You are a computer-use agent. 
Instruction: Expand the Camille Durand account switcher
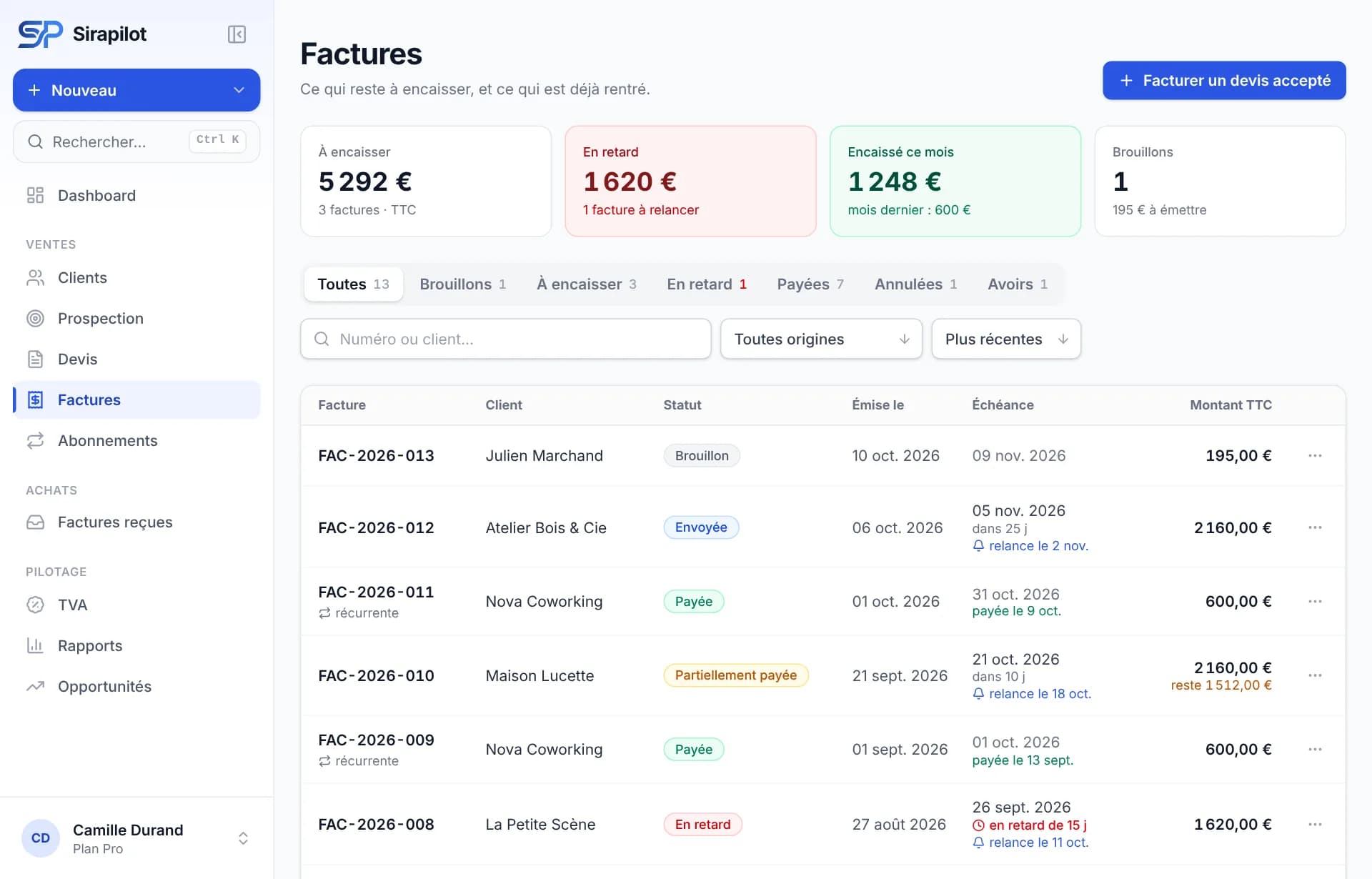(243, 838)
